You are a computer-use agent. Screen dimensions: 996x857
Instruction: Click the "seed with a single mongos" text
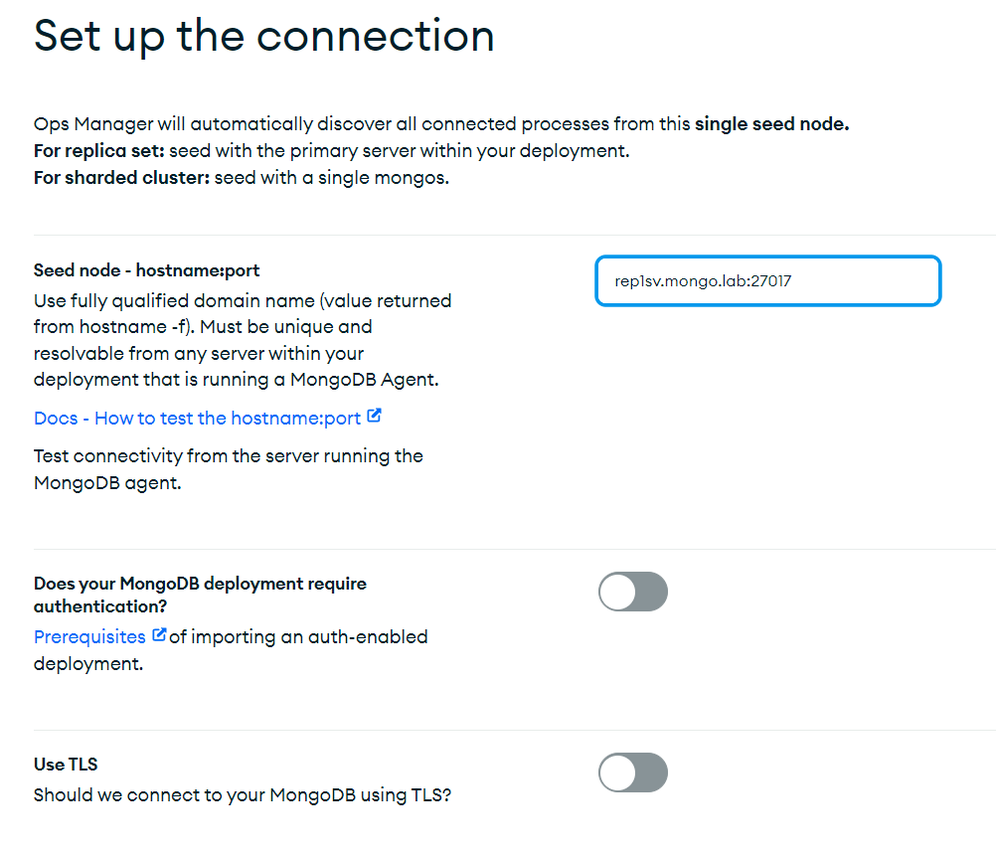click(332, 178)
